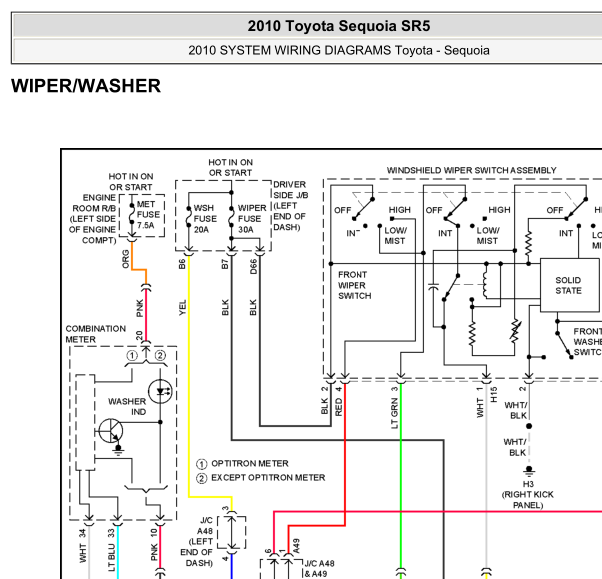Click "HOT IN ON OR START" above WSH fuse

pos(230,167)
